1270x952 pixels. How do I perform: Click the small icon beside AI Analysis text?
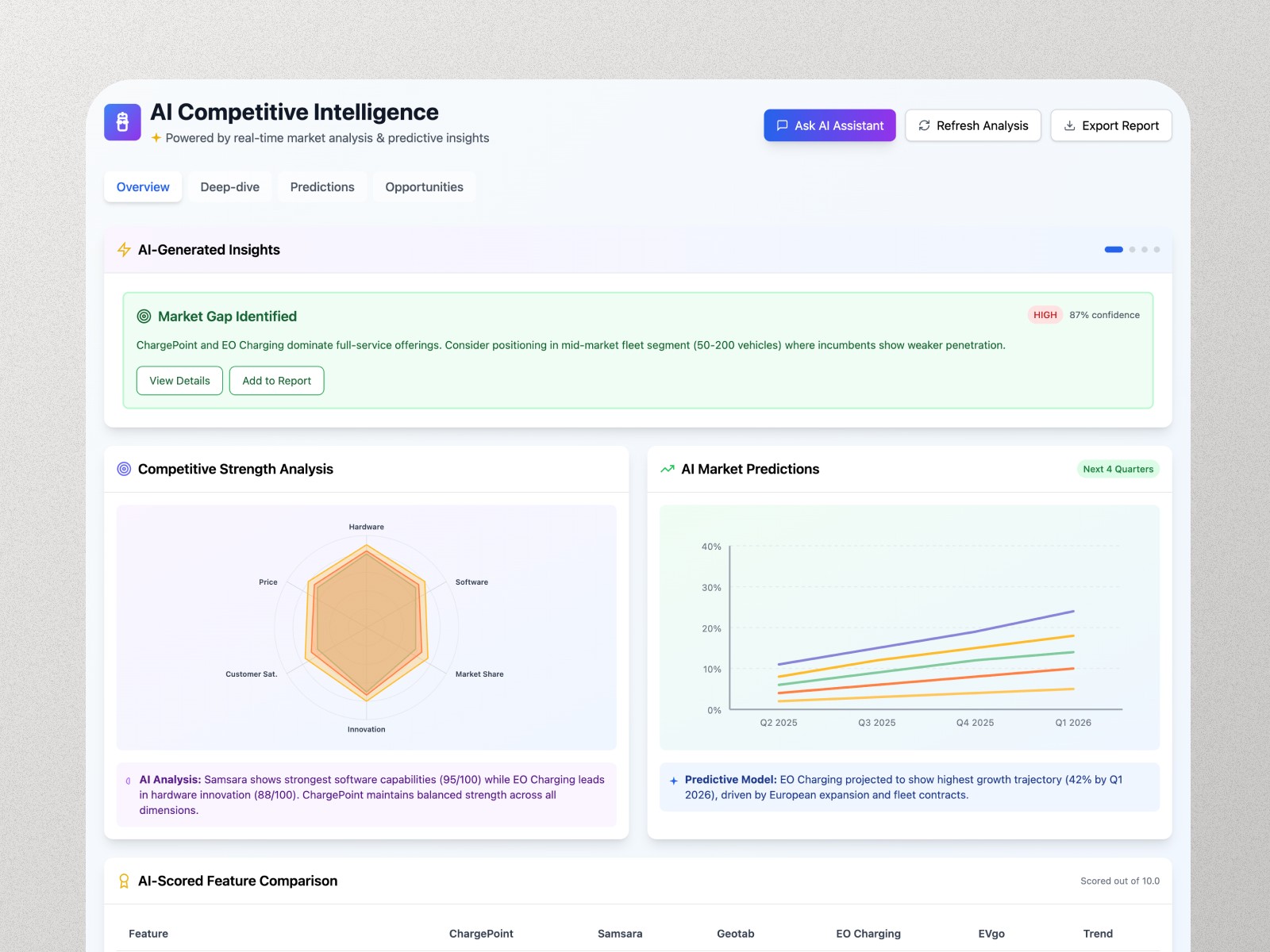click(129, 781)
